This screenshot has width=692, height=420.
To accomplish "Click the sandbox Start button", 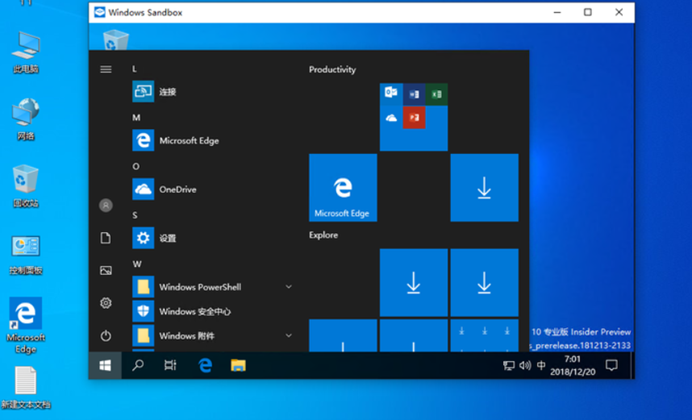I will coord(105,365).
